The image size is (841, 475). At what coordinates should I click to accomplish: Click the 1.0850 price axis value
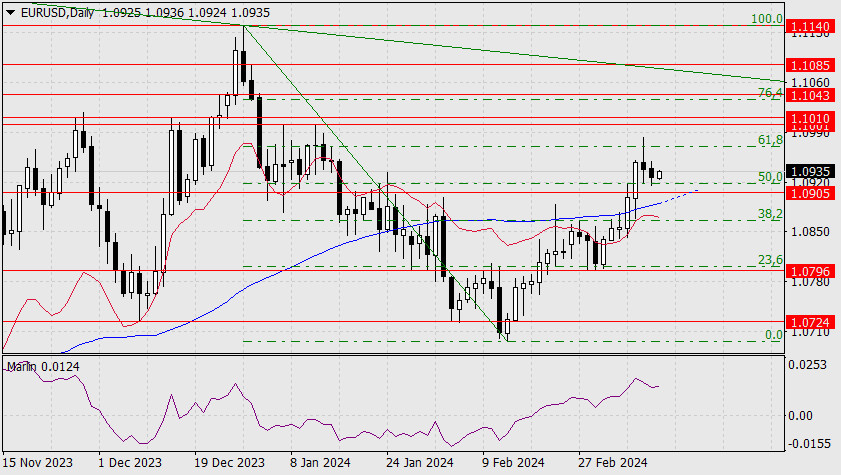click(810, 232)
